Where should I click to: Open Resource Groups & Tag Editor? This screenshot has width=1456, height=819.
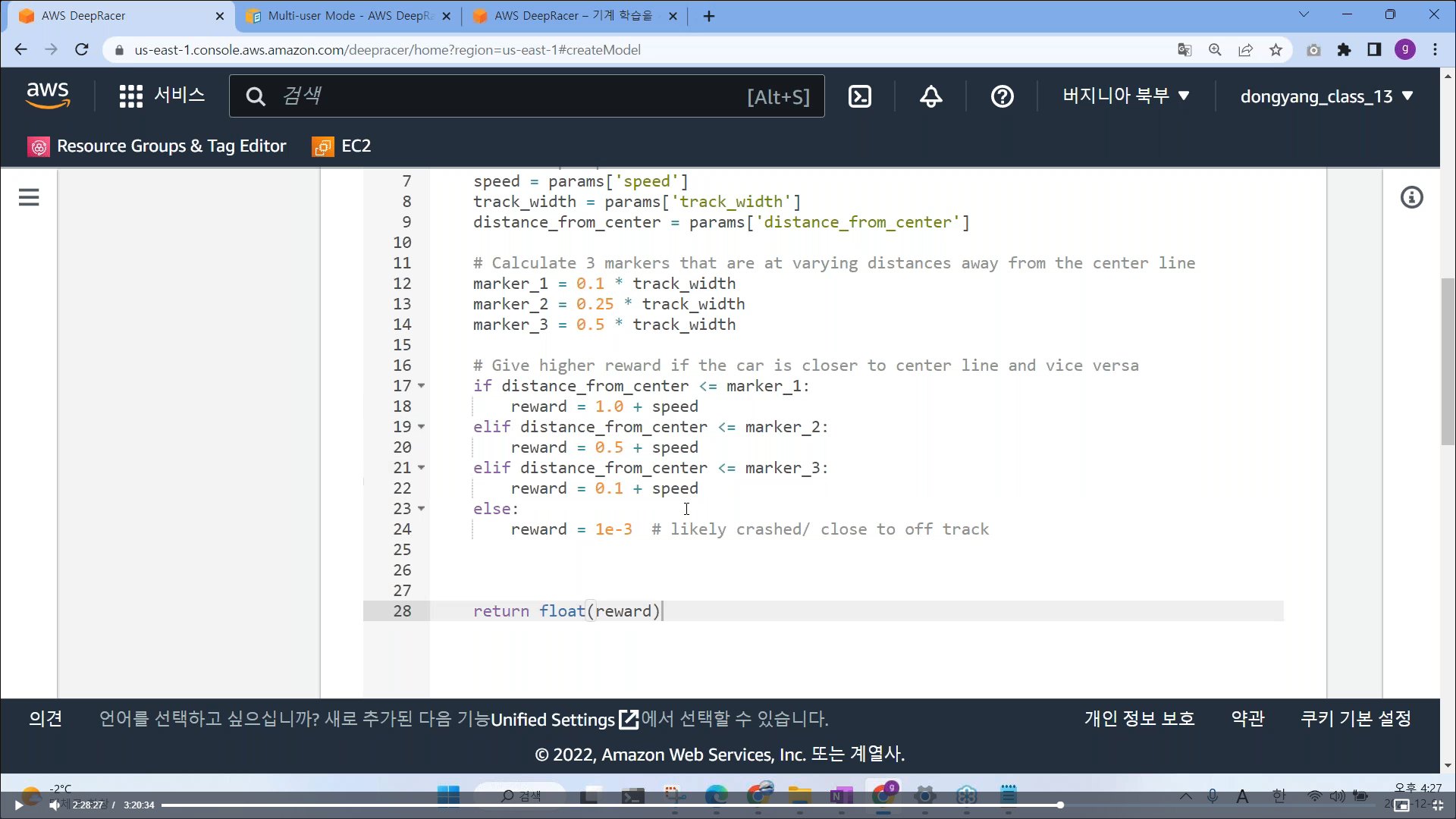pos(157,146)
